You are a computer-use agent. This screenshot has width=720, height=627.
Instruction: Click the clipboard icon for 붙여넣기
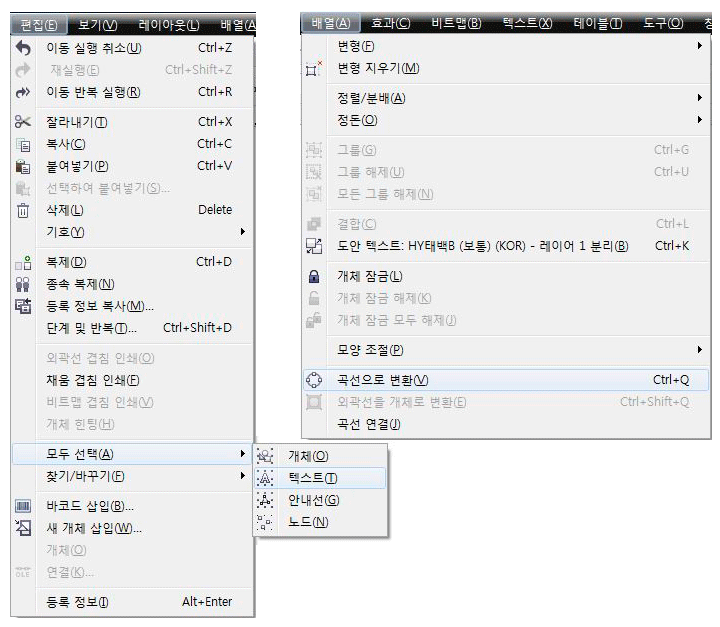tap(24, 166)
